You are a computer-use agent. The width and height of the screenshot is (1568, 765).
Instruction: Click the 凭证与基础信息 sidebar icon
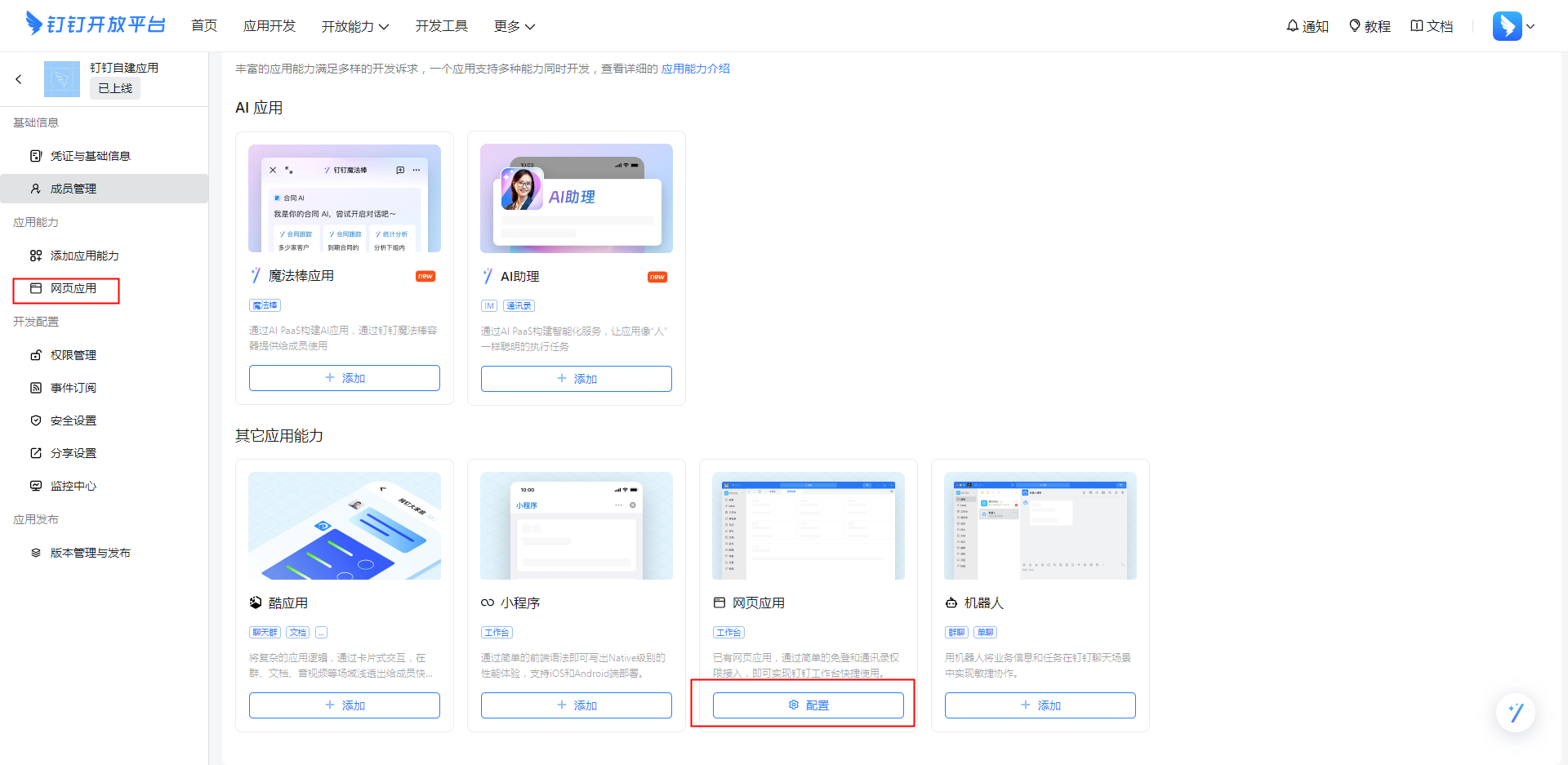pyautogui.click(x=36, y=156)
